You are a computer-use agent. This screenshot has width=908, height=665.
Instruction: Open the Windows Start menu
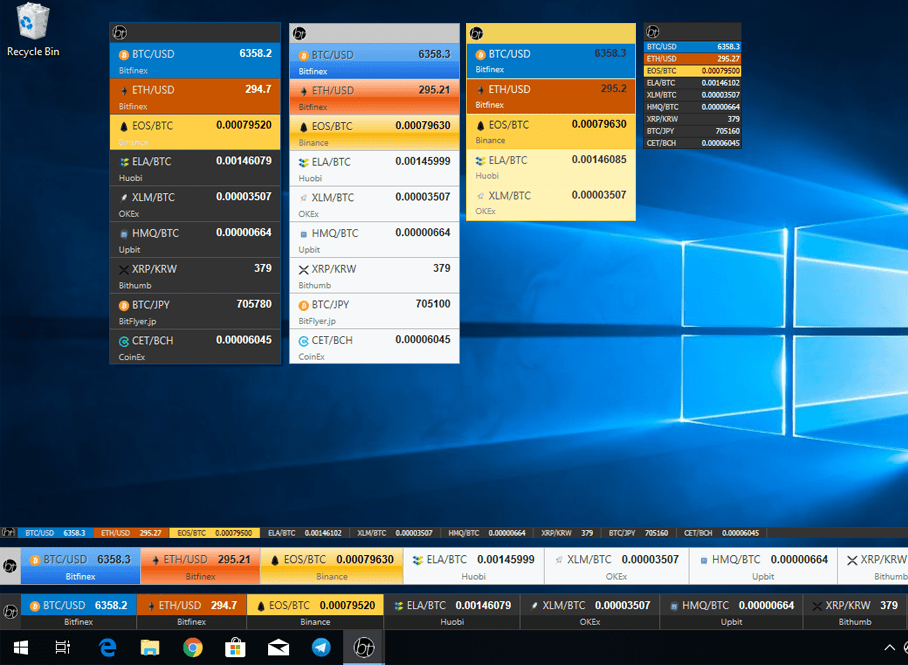(x=20, y=647)
